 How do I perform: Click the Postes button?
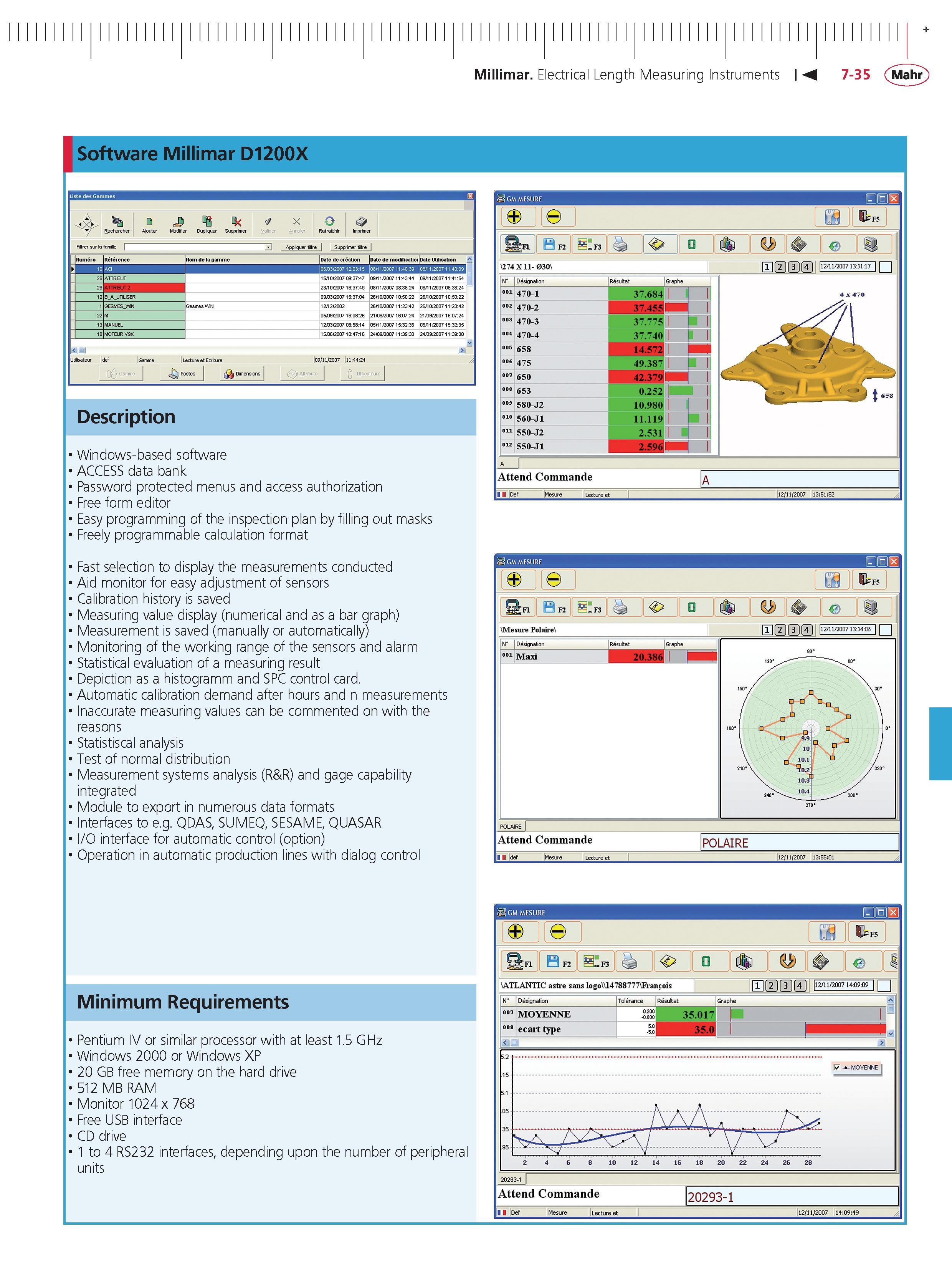coord(182,374)
